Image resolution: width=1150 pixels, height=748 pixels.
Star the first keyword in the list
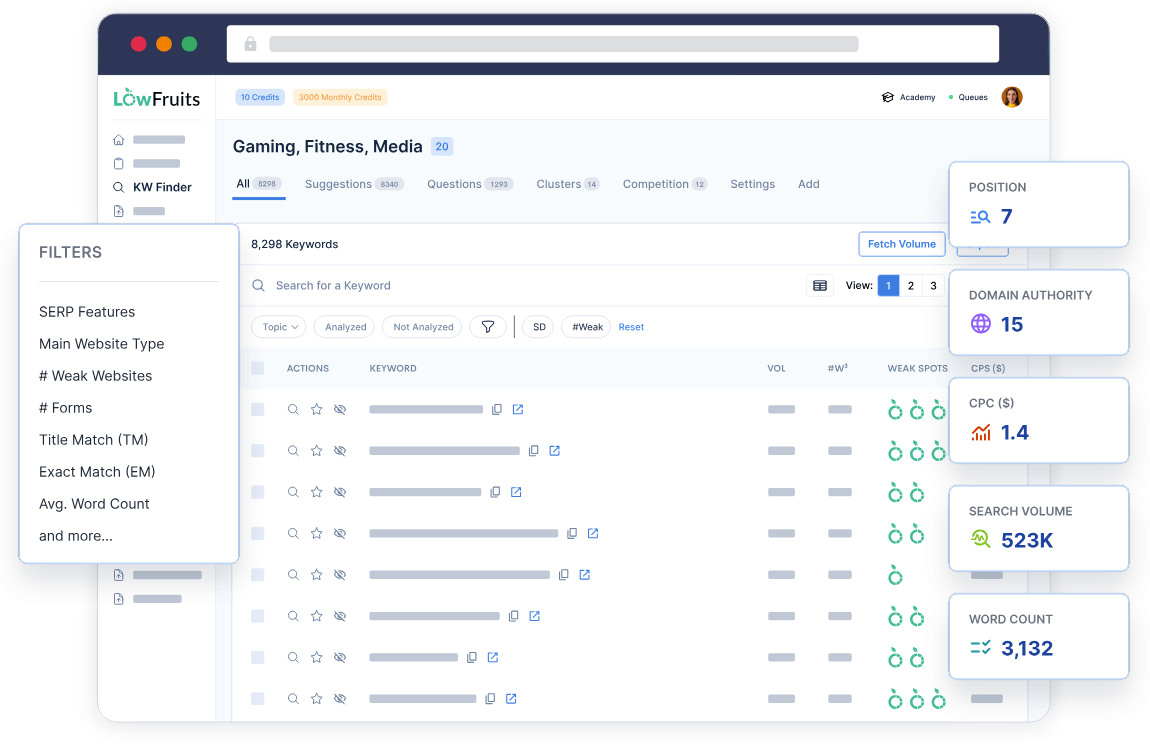316,409
